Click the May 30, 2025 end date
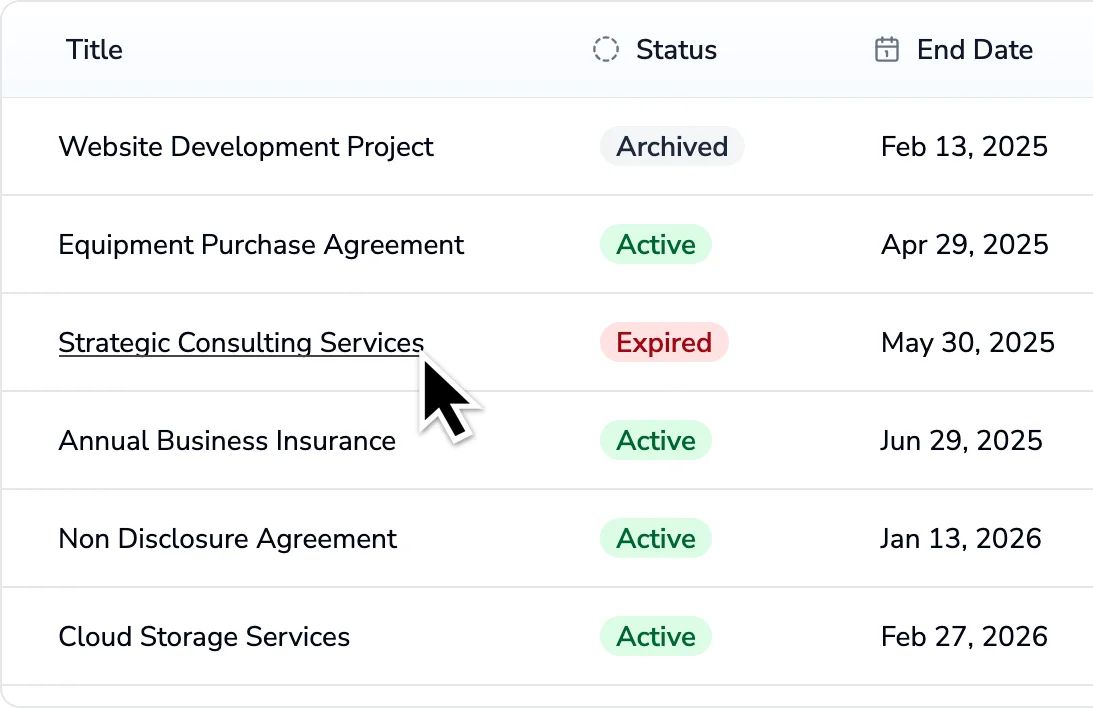Image resolution: width=1093 pixels, height=708 pixels. [967, 342]
